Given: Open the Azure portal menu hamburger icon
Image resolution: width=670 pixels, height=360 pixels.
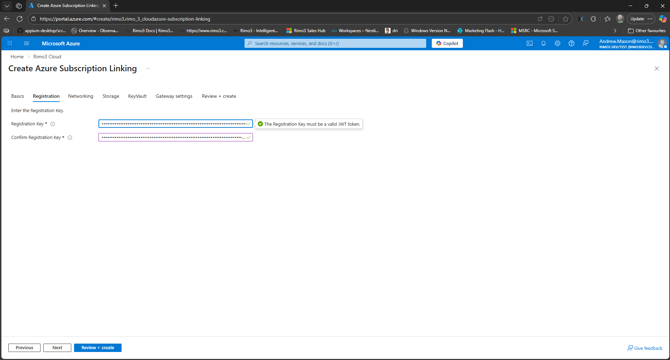Looking at the screenshot, I should [26, 43].
